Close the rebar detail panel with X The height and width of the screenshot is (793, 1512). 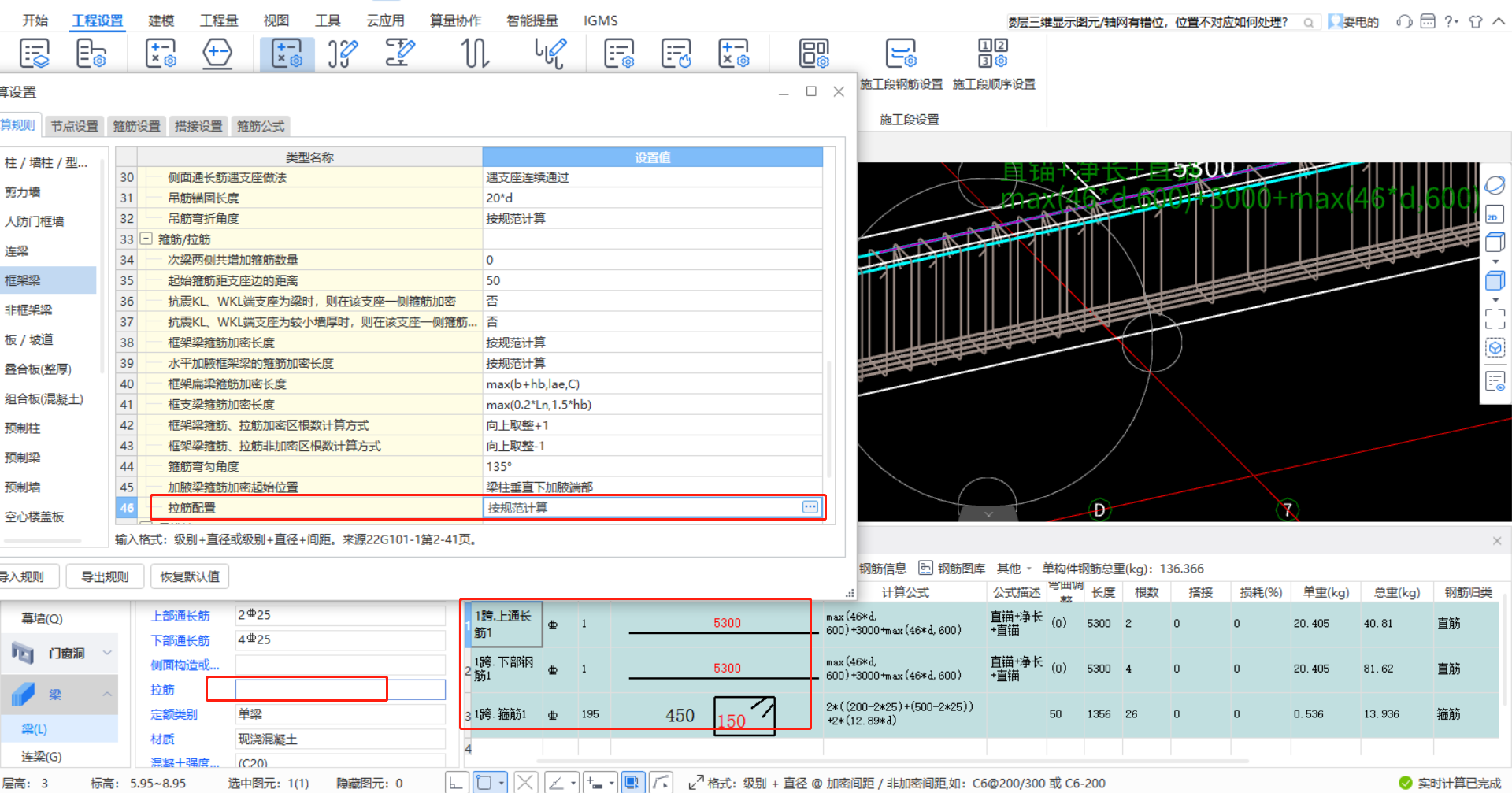click(1497, 541)
